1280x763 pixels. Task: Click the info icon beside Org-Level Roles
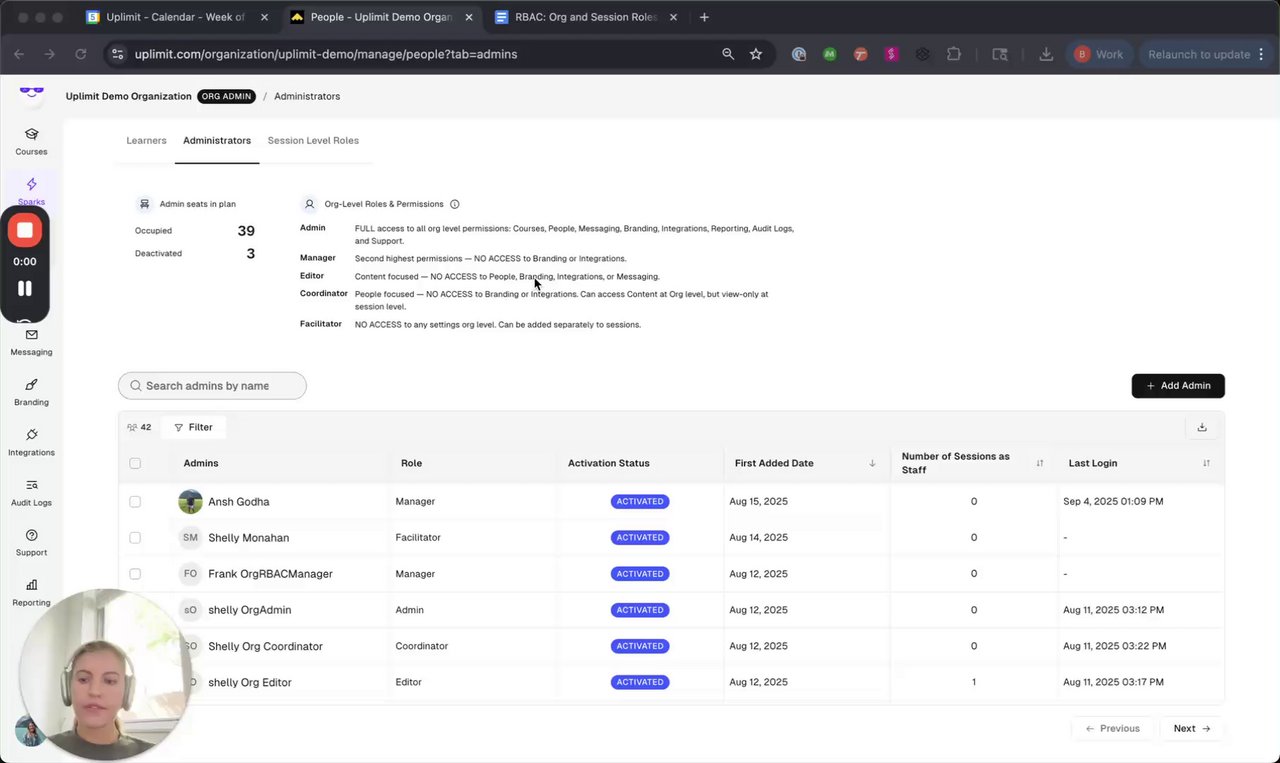point(455,204)
